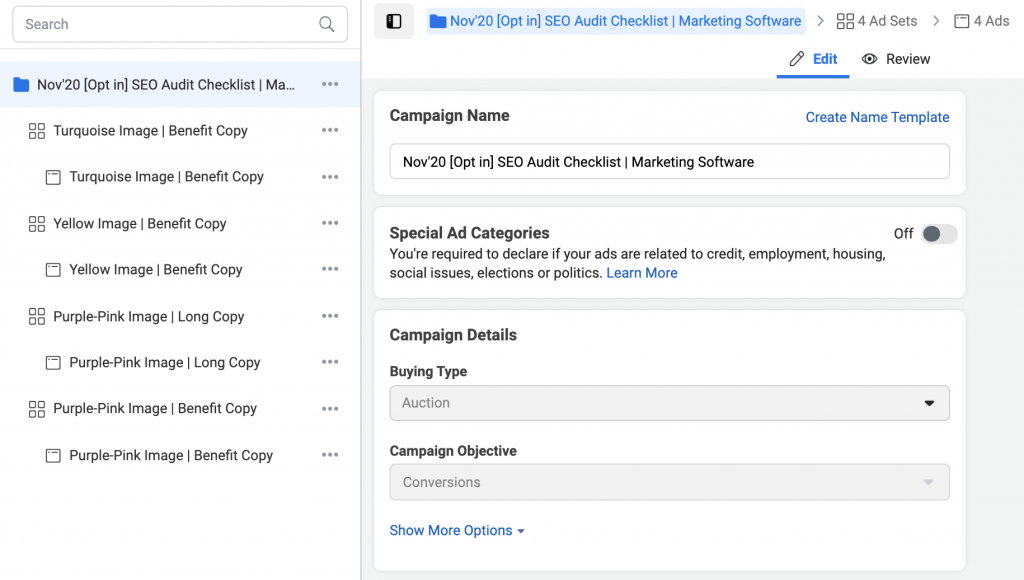Click the folder icon next to the campaign name
1024x580 pixels.
click(x=20, y=84)
